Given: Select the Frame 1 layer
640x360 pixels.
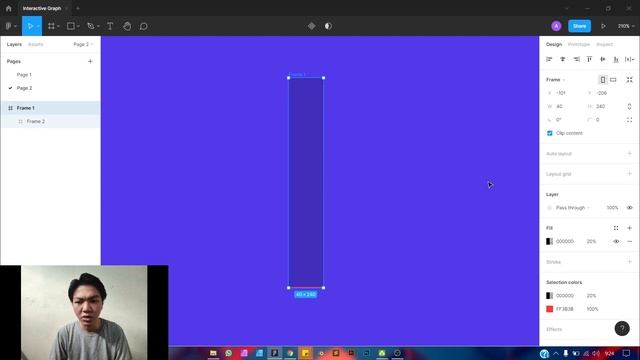Looking at the screenshot, I should click(x=51, y=108).
